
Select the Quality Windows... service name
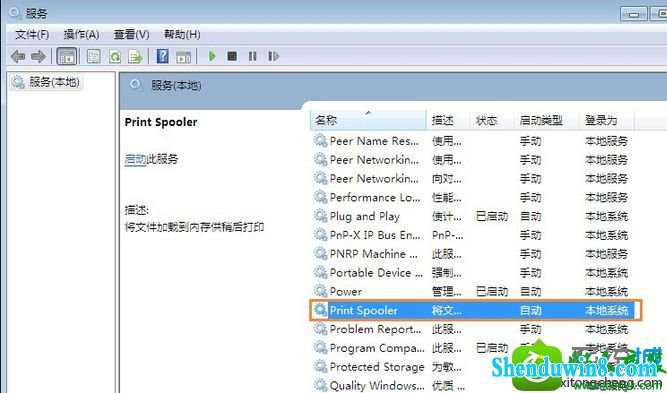click(377, 385)
